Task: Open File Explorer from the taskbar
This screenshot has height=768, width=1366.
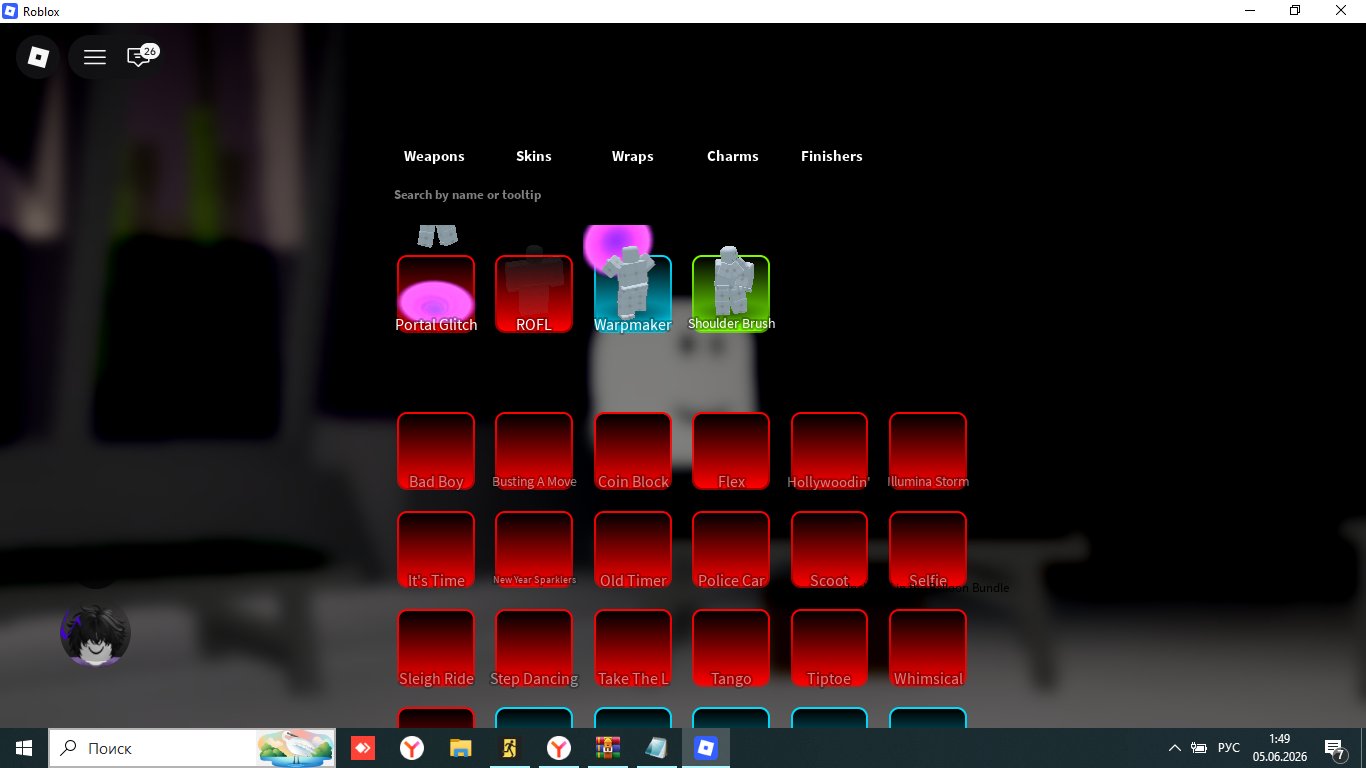Action: point(460,748)
